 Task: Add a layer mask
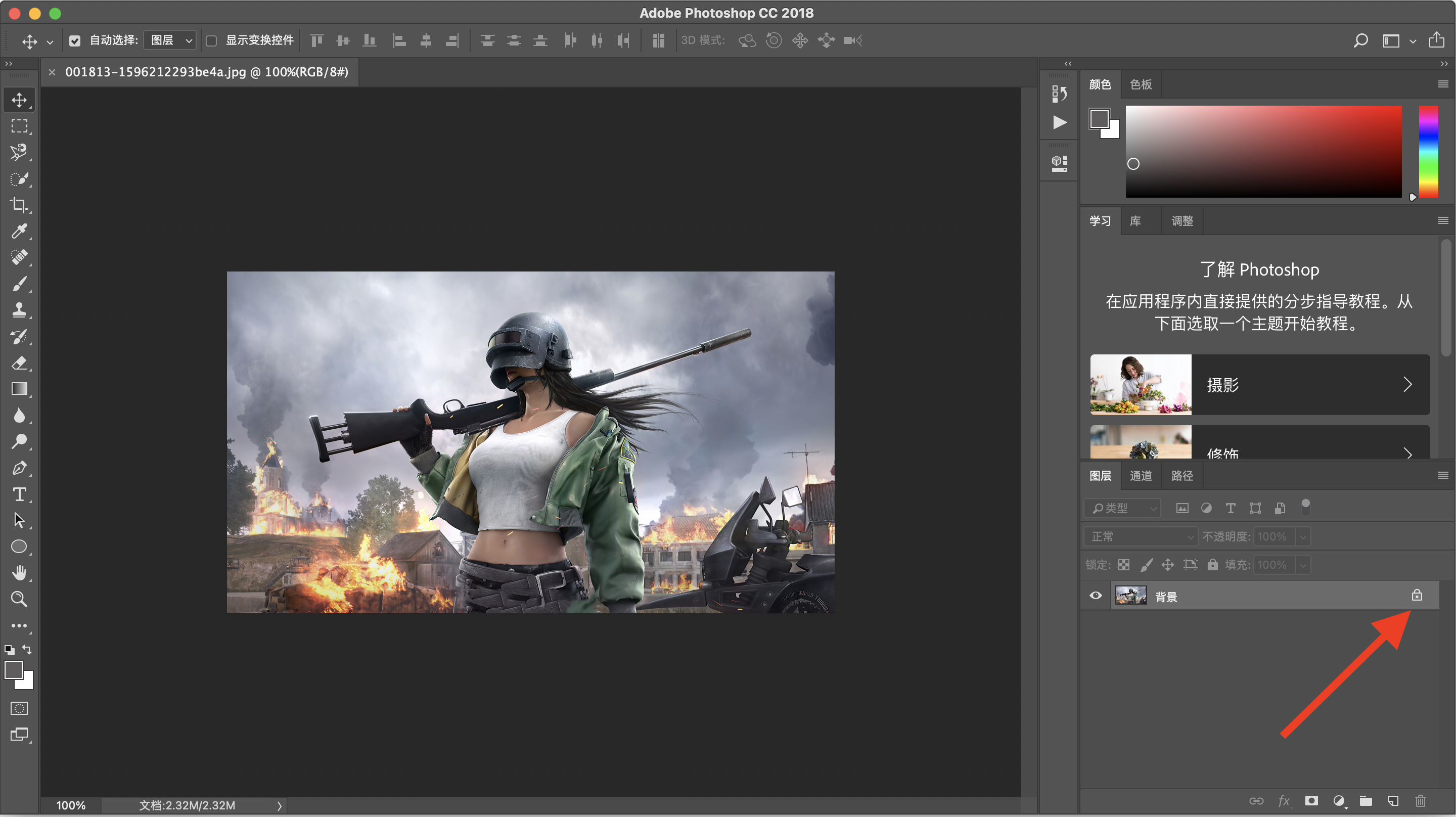[x=1311, y=801]
